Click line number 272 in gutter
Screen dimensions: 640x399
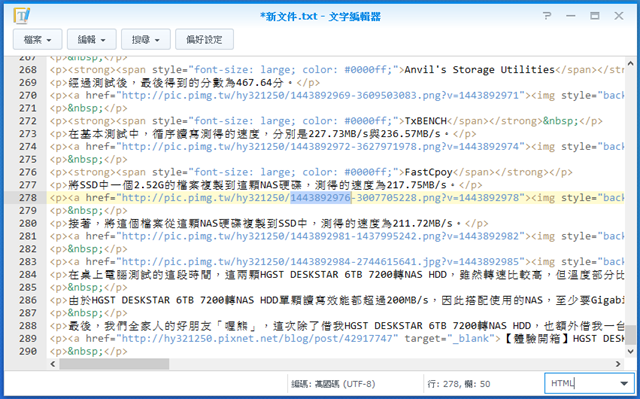pyautogui.click(x=28, y=121)
